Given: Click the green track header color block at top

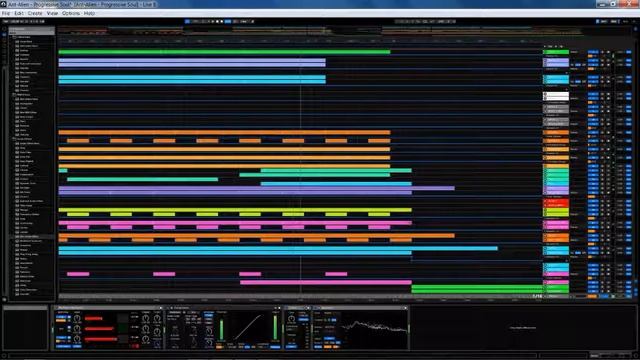Looking at the screenshot, I should [556, 52].
